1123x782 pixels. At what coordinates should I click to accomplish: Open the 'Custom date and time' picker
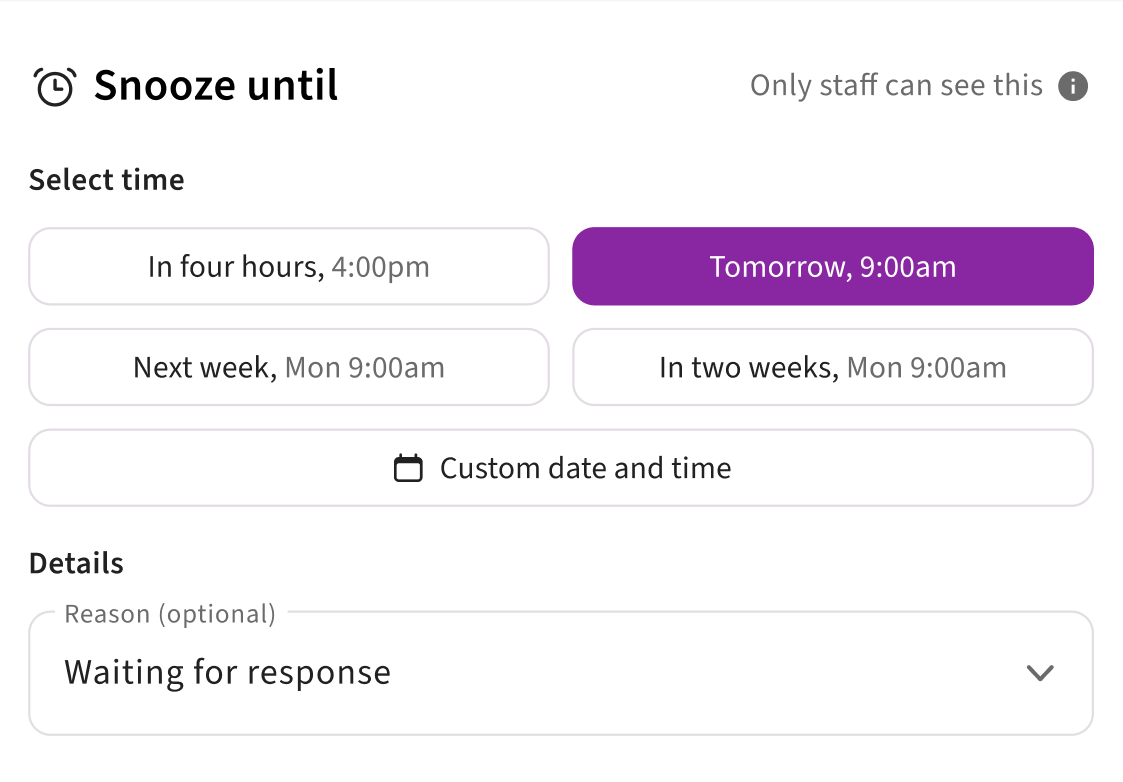[561, 468]
